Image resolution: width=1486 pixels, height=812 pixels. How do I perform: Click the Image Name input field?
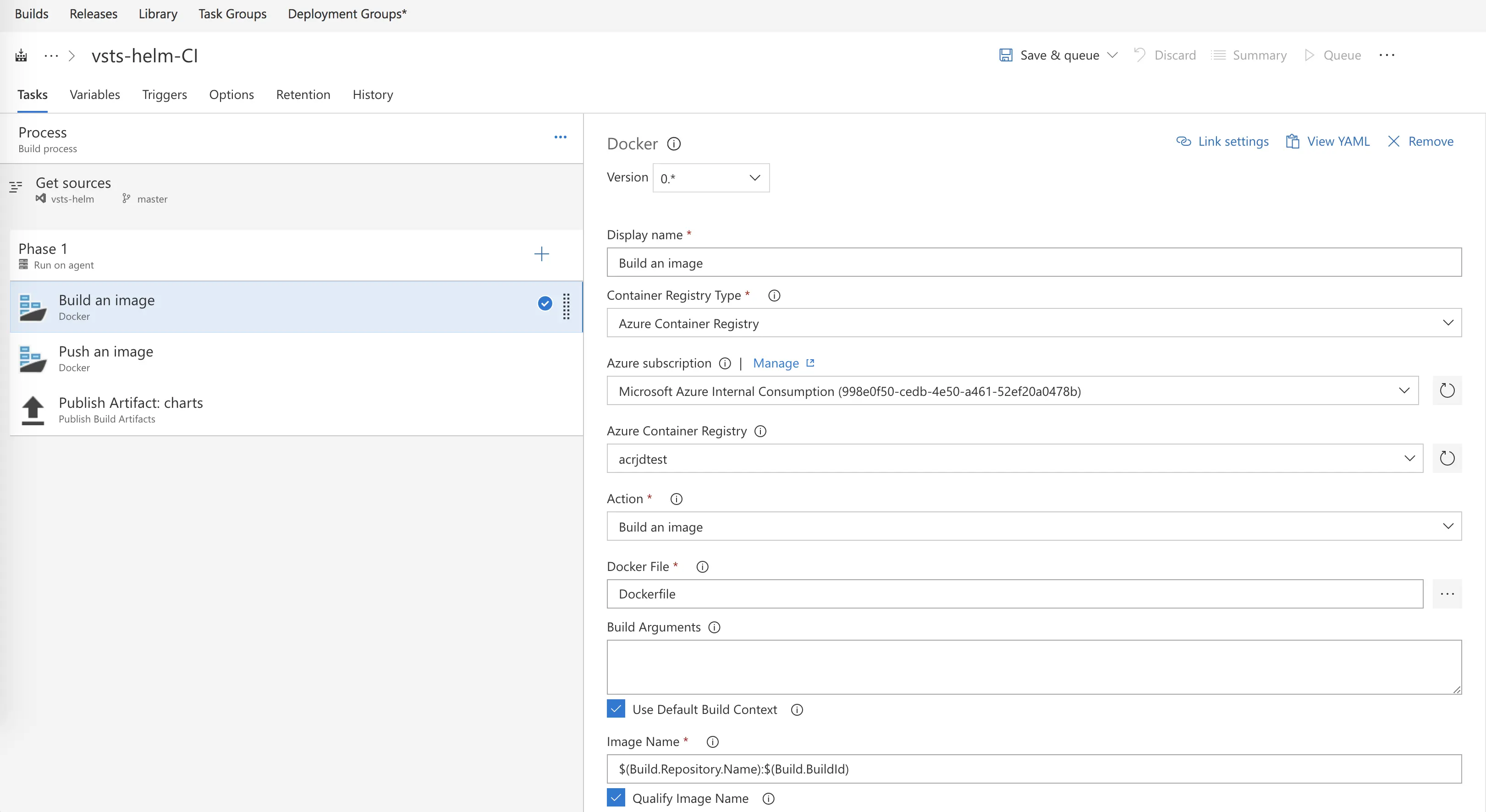[1034, 769]
